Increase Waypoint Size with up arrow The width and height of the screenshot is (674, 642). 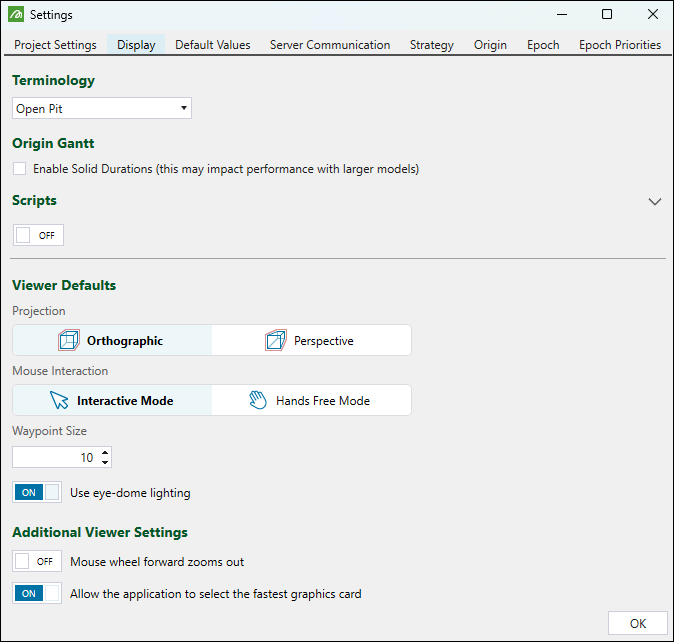[105, 453]
